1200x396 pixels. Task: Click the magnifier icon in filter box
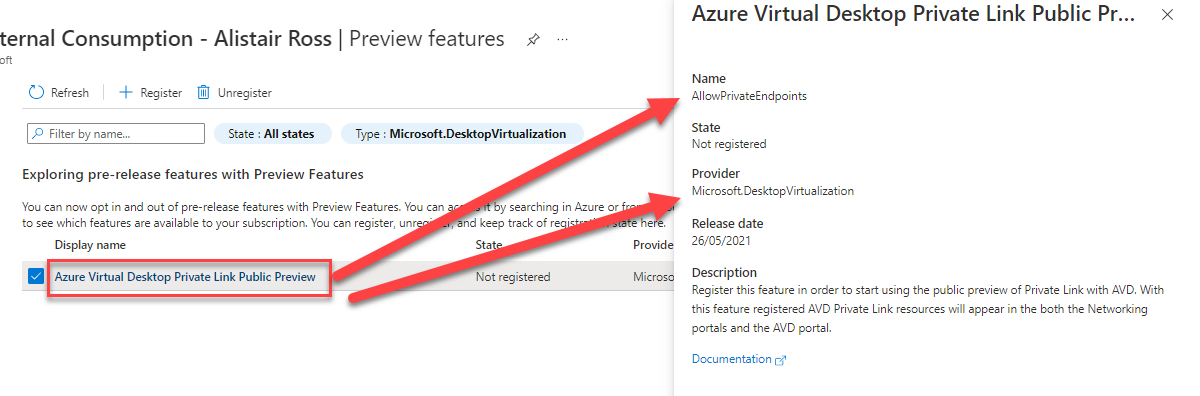click(37, 133)
